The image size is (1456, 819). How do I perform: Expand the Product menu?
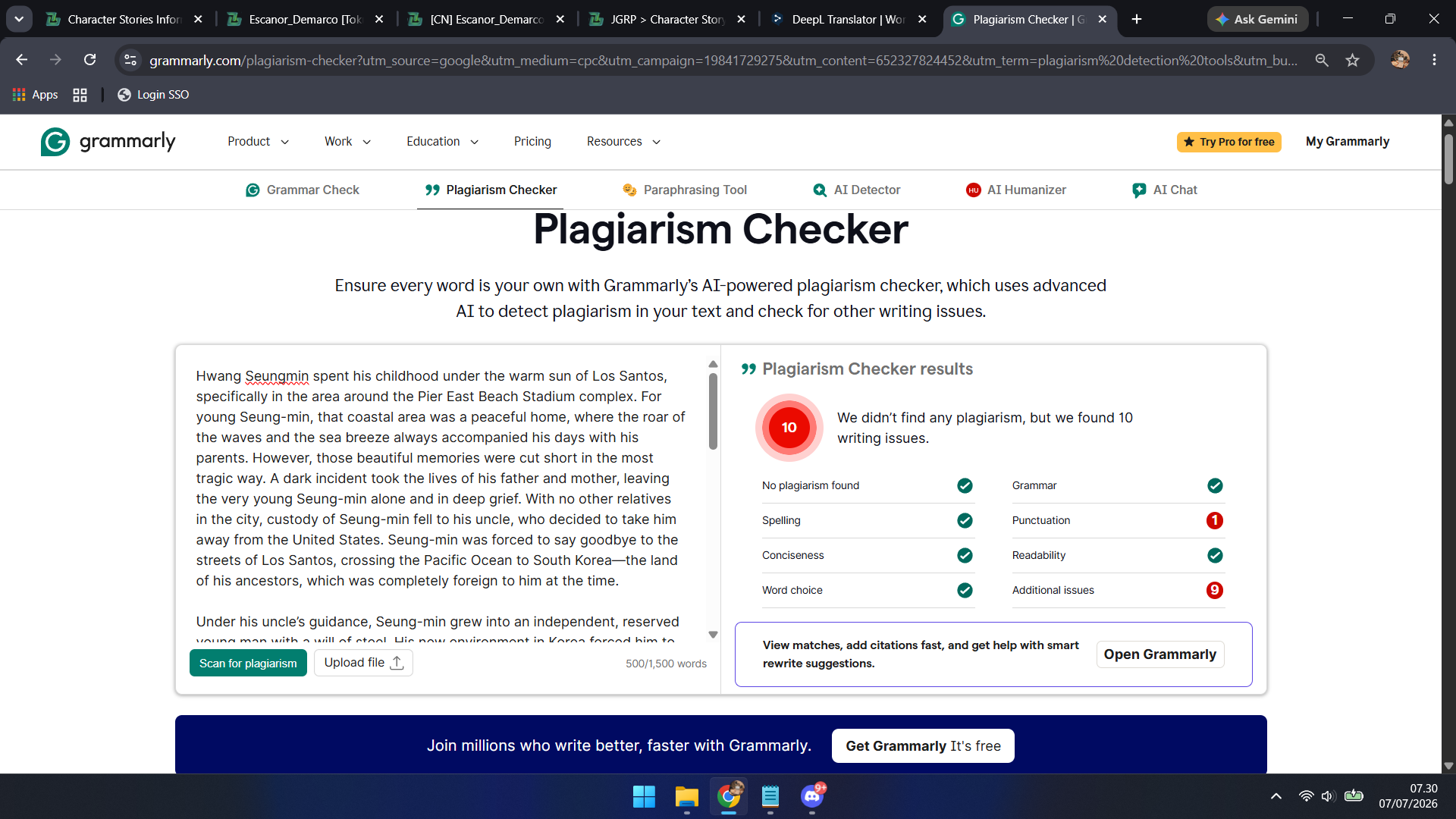(x=258, y=142)
